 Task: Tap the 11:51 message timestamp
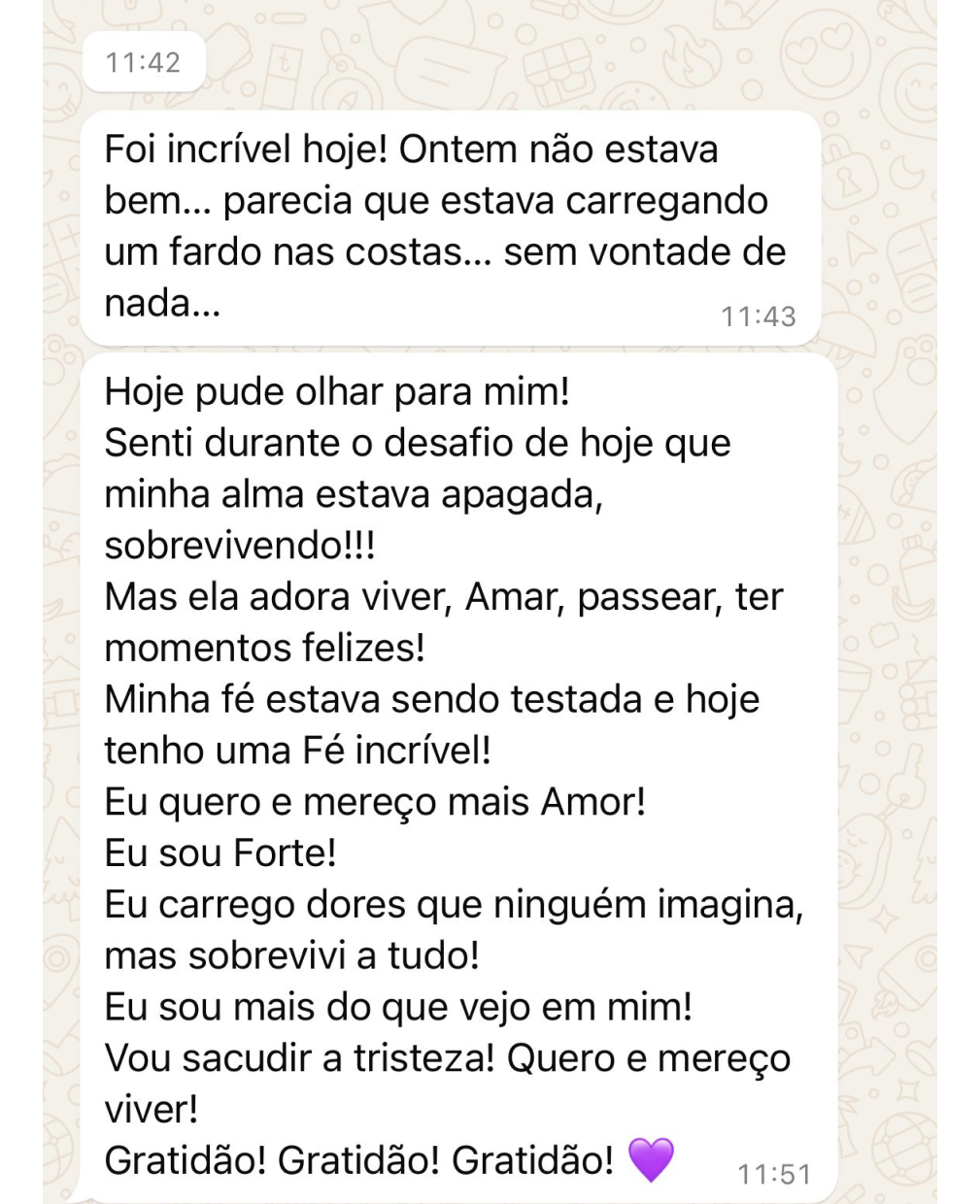coord(773,1174)
